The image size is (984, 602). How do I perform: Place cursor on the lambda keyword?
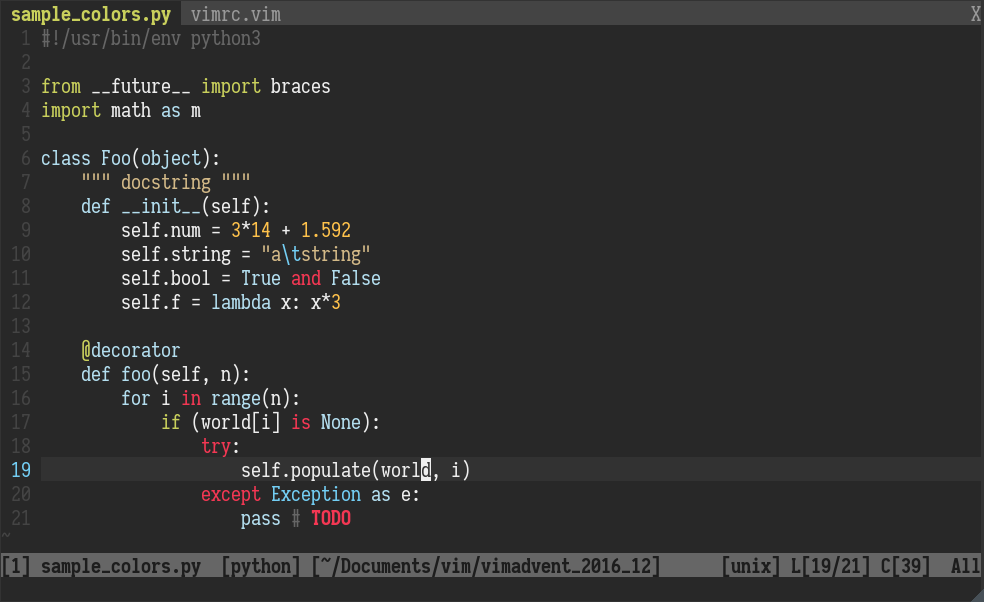coord(240,302)
